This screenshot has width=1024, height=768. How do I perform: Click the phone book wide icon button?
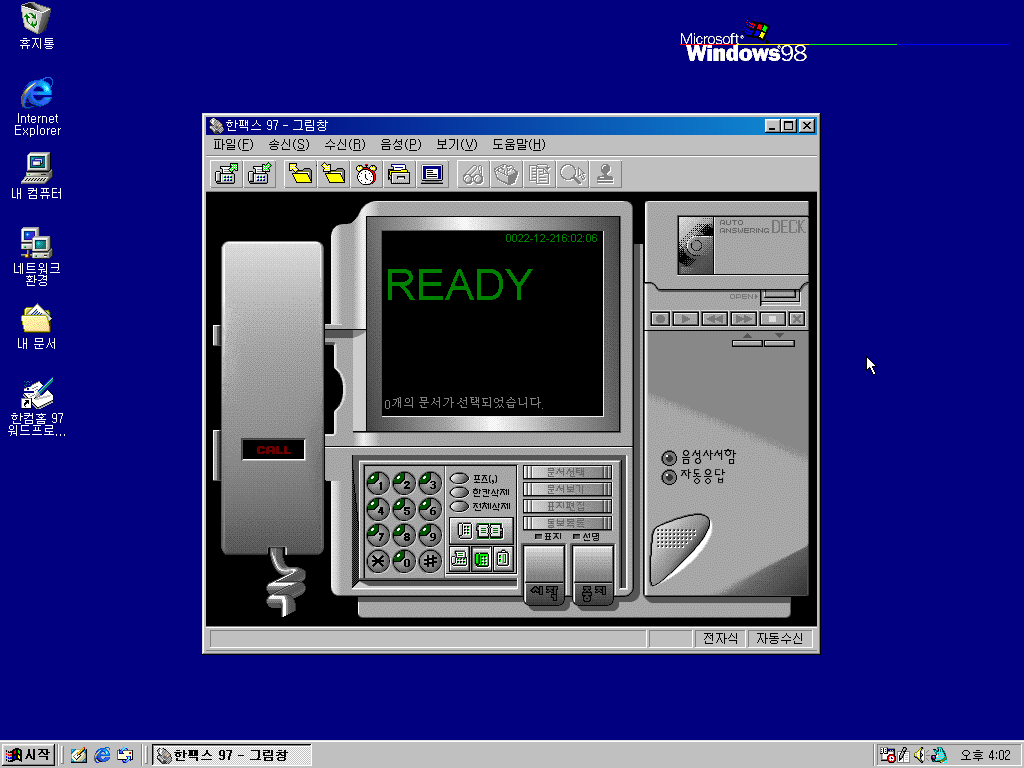click(481, 531)
